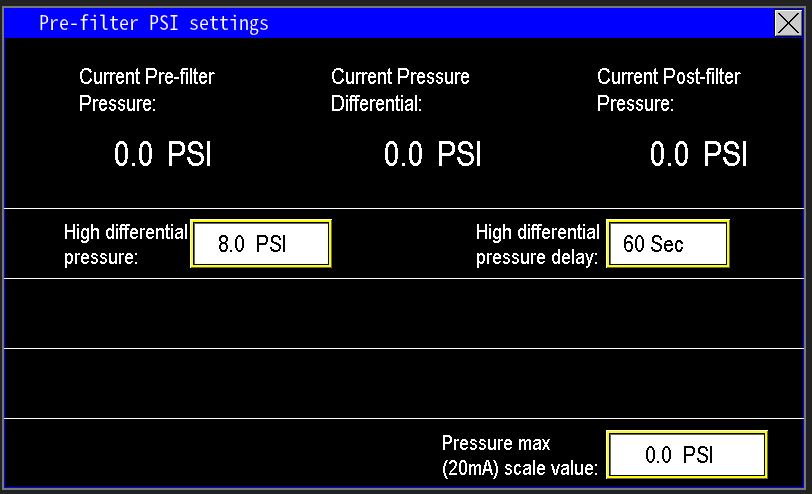Click the Current Pressure Differential label
The image size is (812, 494).
pyautogui.click(x=400, y=90)
